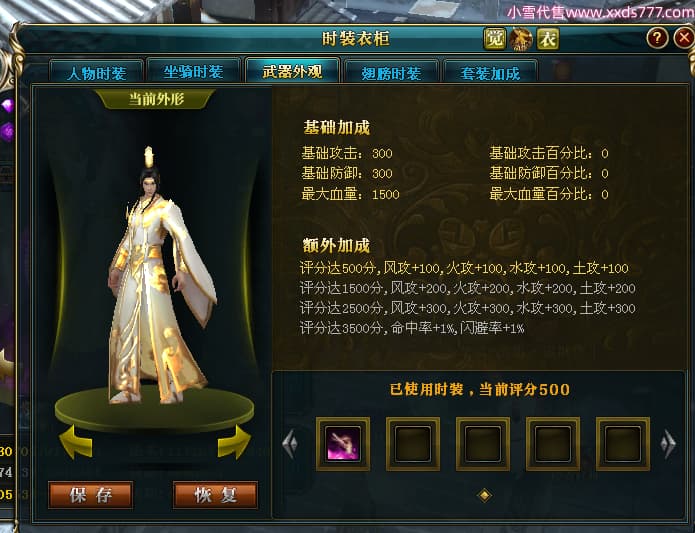Rotate character right with yellow arrow
This screenshot has height=533, width=695.
[234, 442]
